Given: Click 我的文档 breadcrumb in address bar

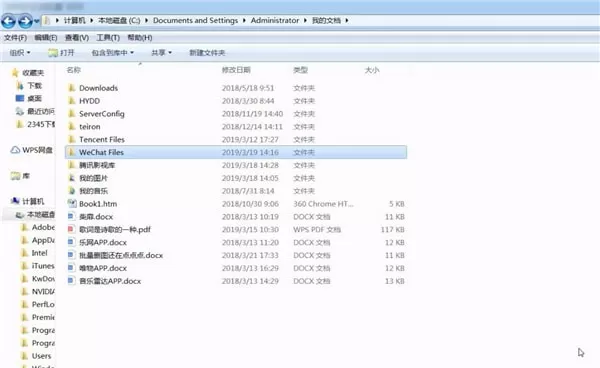Looking at the screenshot, I should pyautogui.click(x=326, y=21).
